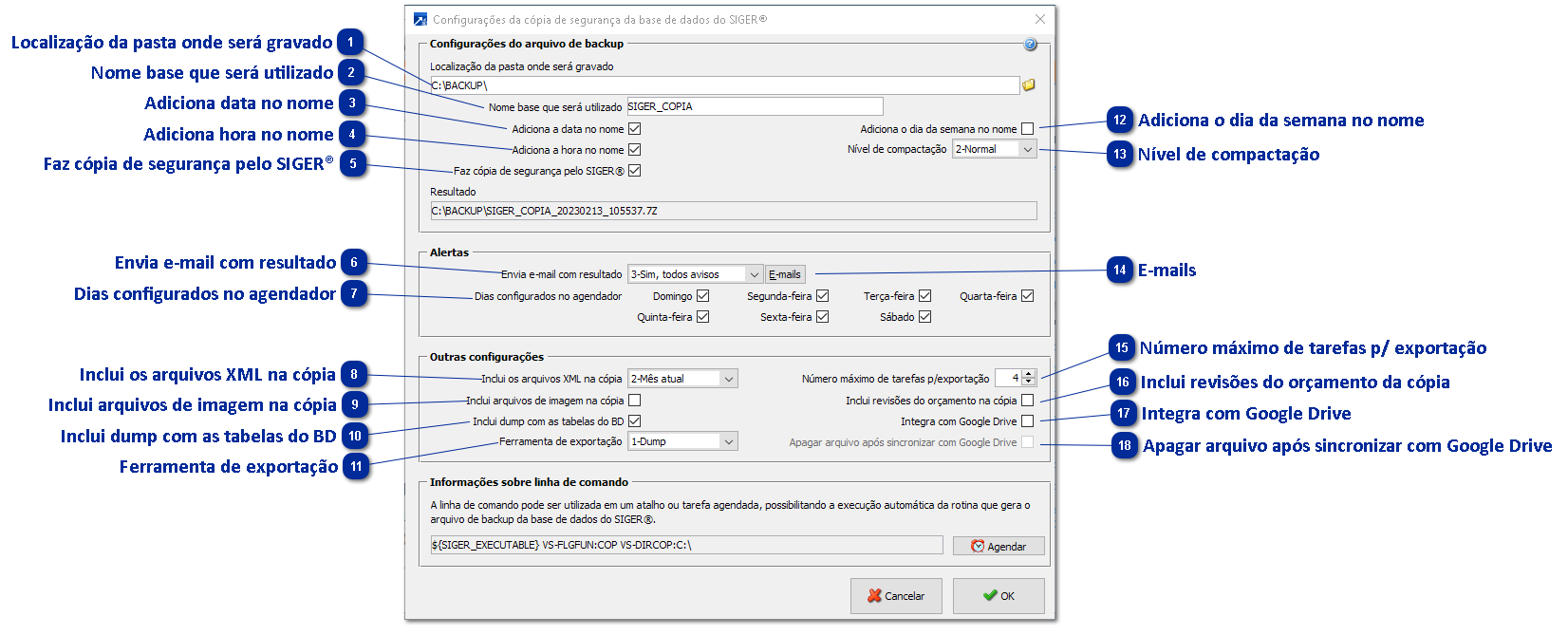1568x635 pixels.
Task: Toggle the Quarta-feira checkbox
Action: (x=1028, y=296)
